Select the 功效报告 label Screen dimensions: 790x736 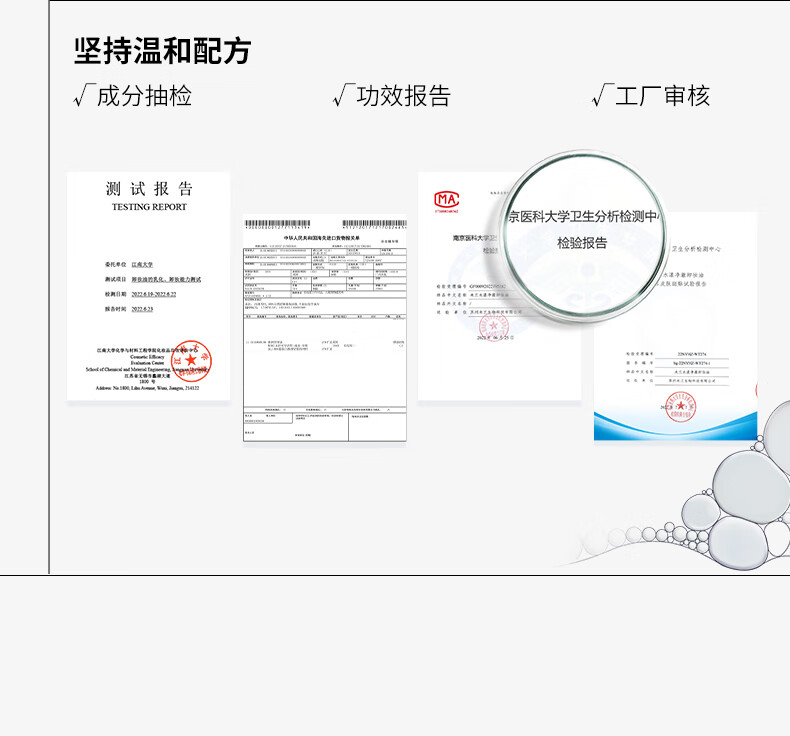click(x=404, y=96)
